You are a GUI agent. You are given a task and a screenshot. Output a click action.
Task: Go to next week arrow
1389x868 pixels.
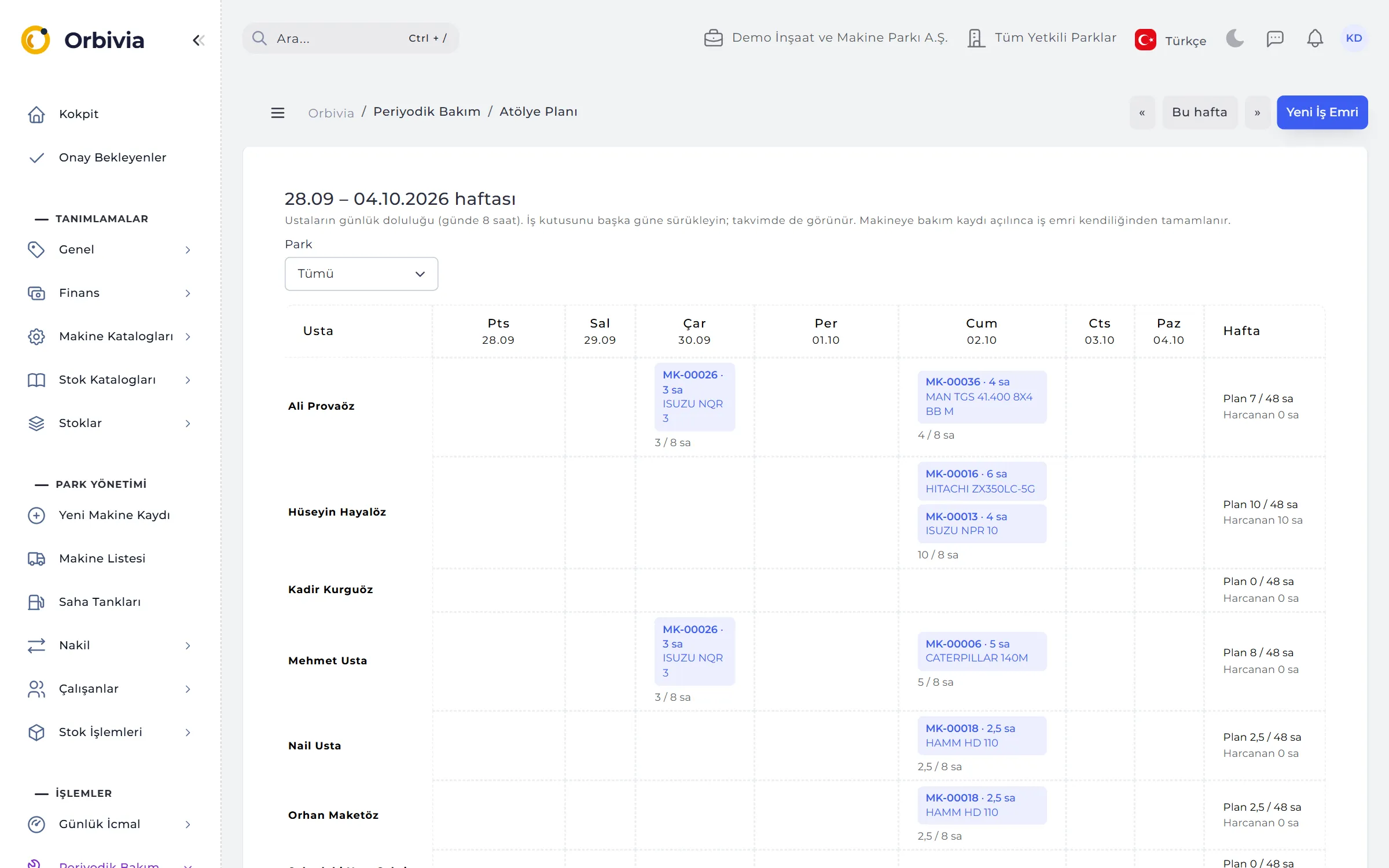(1258, 112)
